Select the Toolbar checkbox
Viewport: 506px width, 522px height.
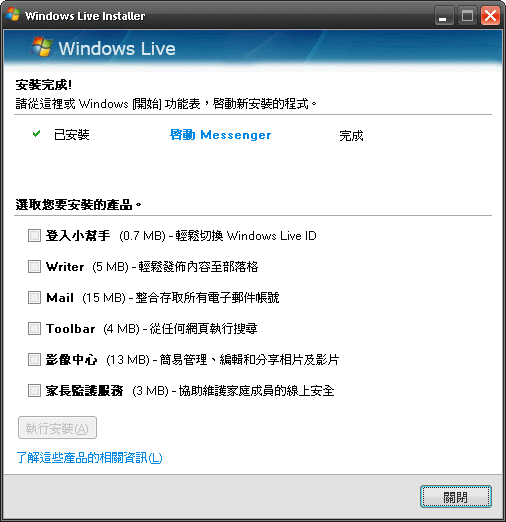tap(34, 328)
